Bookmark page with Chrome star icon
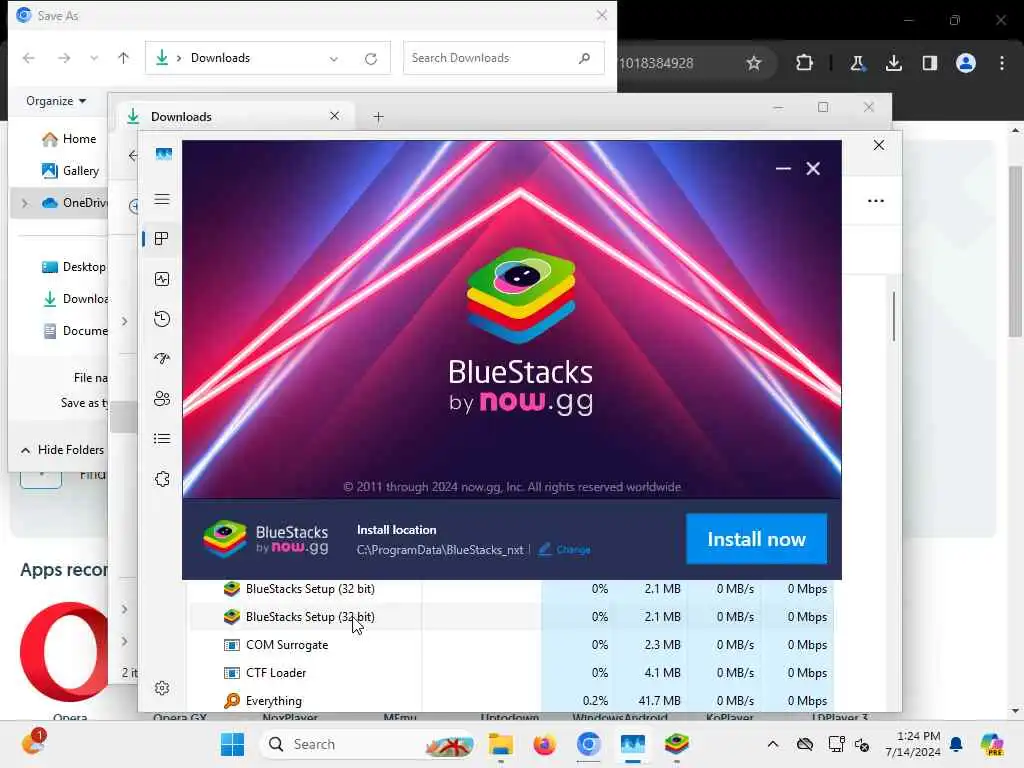The height and width of the screenshot is (768, 1024). [x=754, y=63]
